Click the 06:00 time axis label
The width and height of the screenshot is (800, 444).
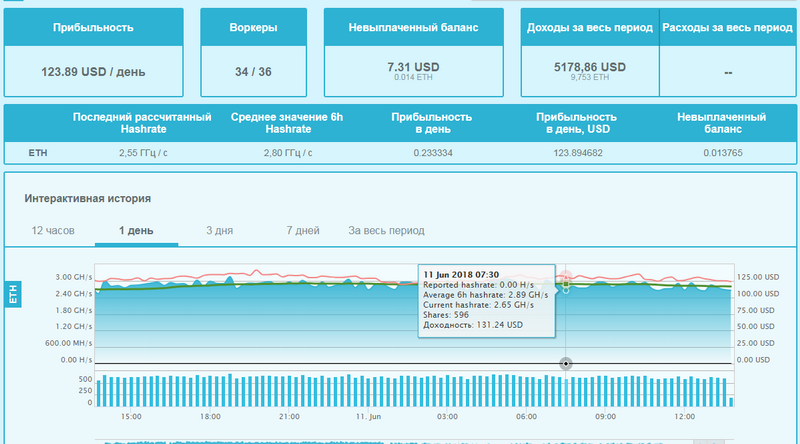[527, 416]
